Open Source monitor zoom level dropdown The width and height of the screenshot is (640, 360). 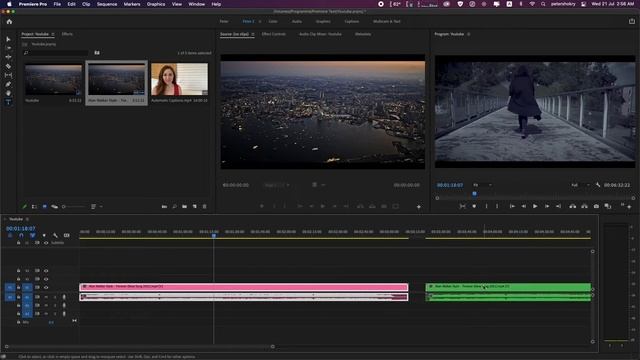tap(277, 185)
